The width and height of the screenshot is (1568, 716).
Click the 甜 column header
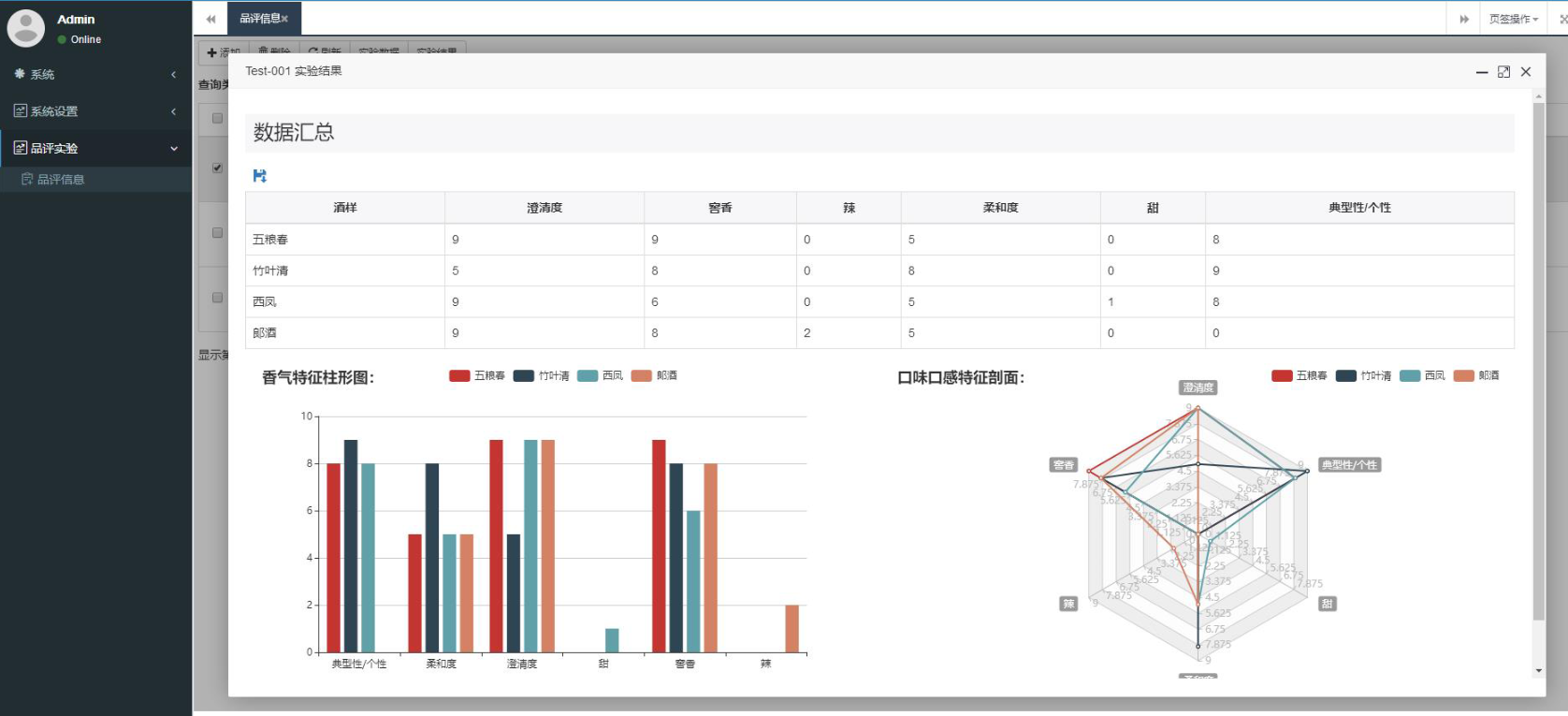pyautogui.click(x=1154, y=208)
